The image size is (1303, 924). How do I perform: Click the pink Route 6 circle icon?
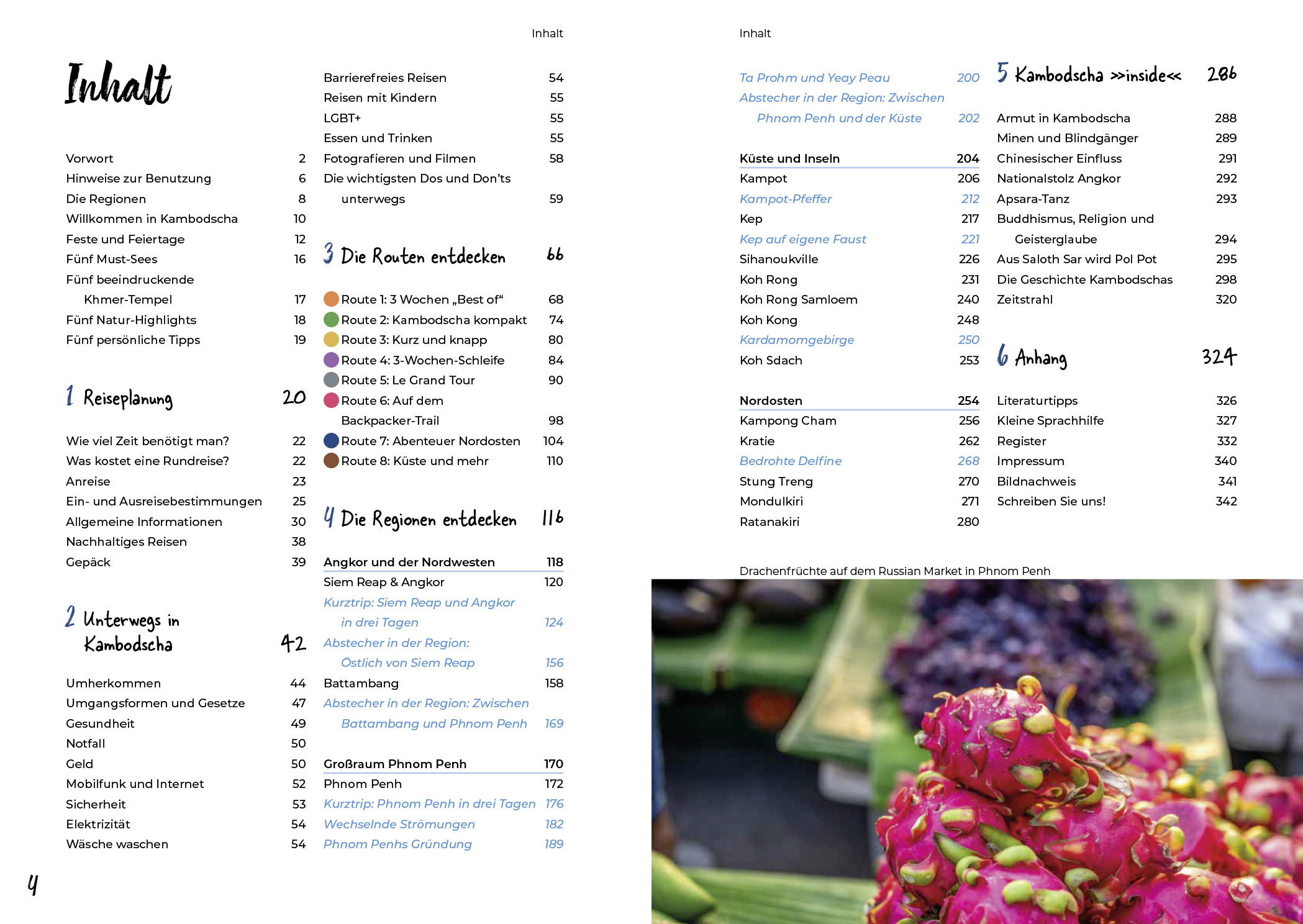pos(331,401)
